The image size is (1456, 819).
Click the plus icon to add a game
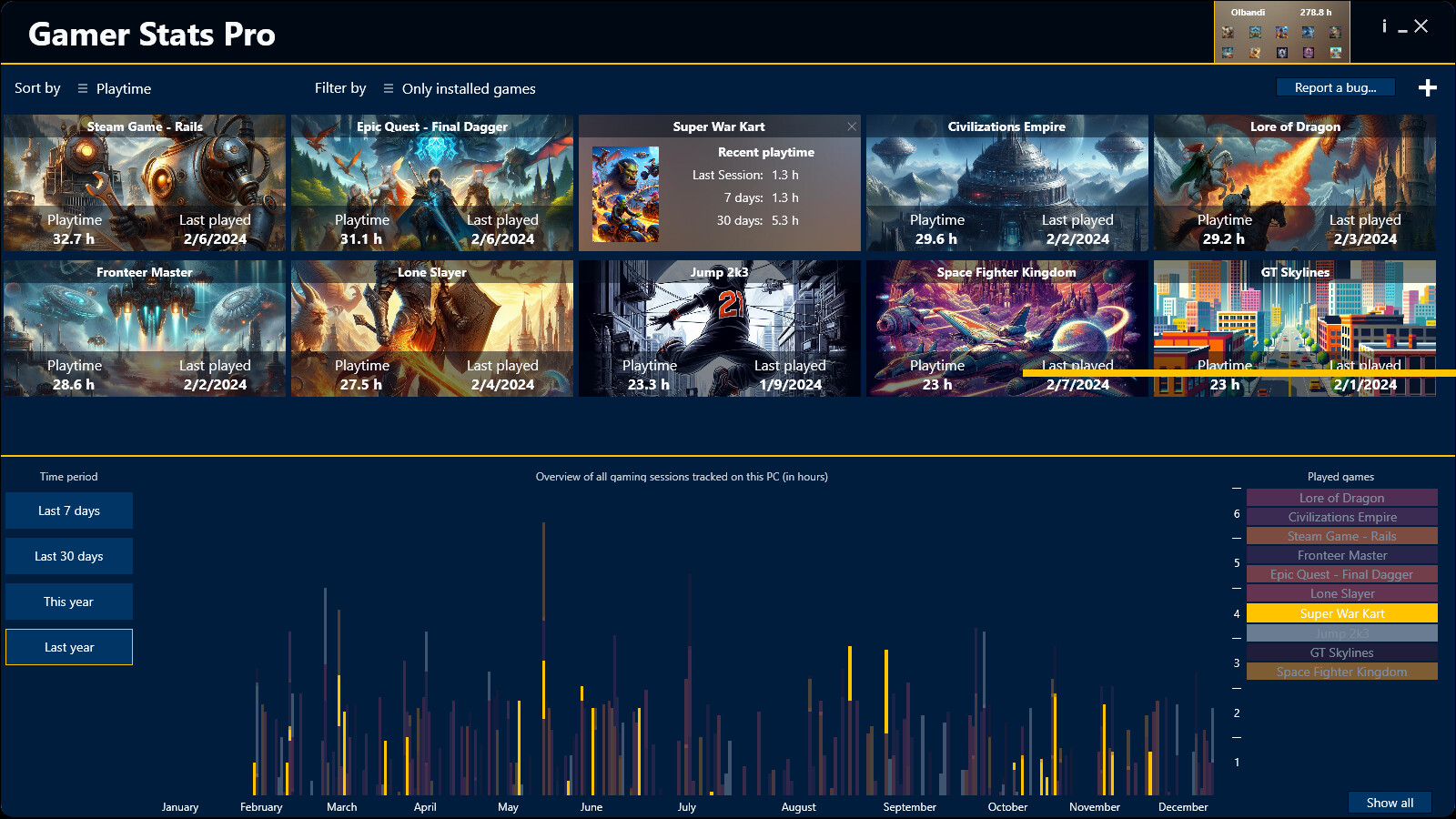click(x=1428, y=87)
